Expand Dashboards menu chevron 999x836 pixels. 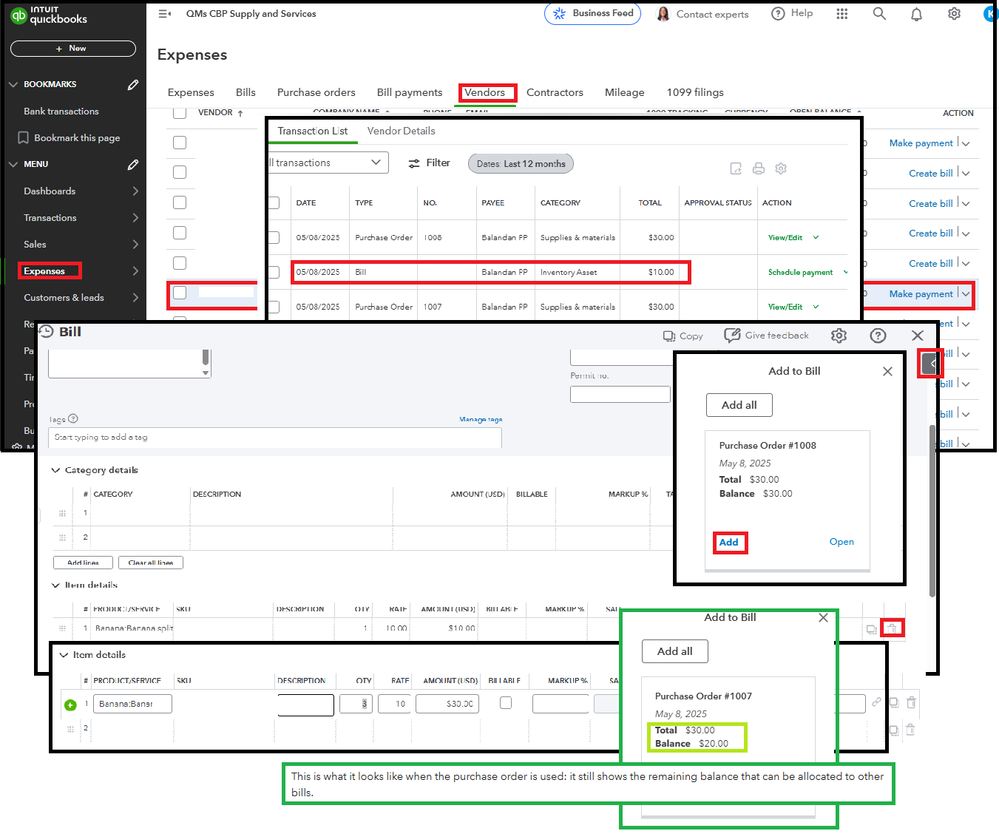pyautogui.click(x=135, y=191)
